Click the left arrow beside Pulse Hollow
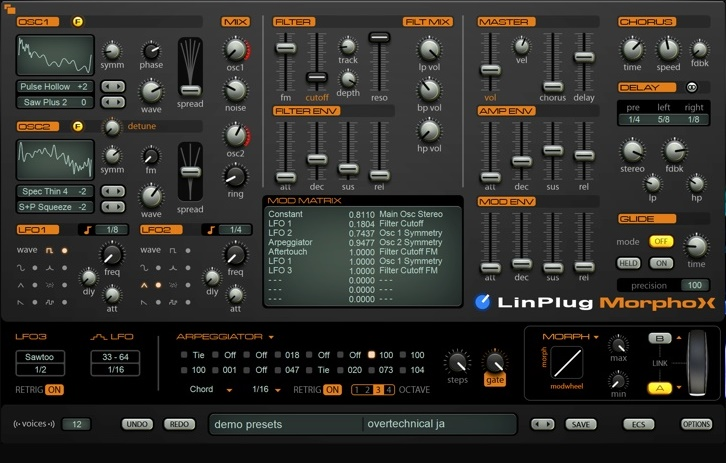726x463 pixels. [107, 87]
